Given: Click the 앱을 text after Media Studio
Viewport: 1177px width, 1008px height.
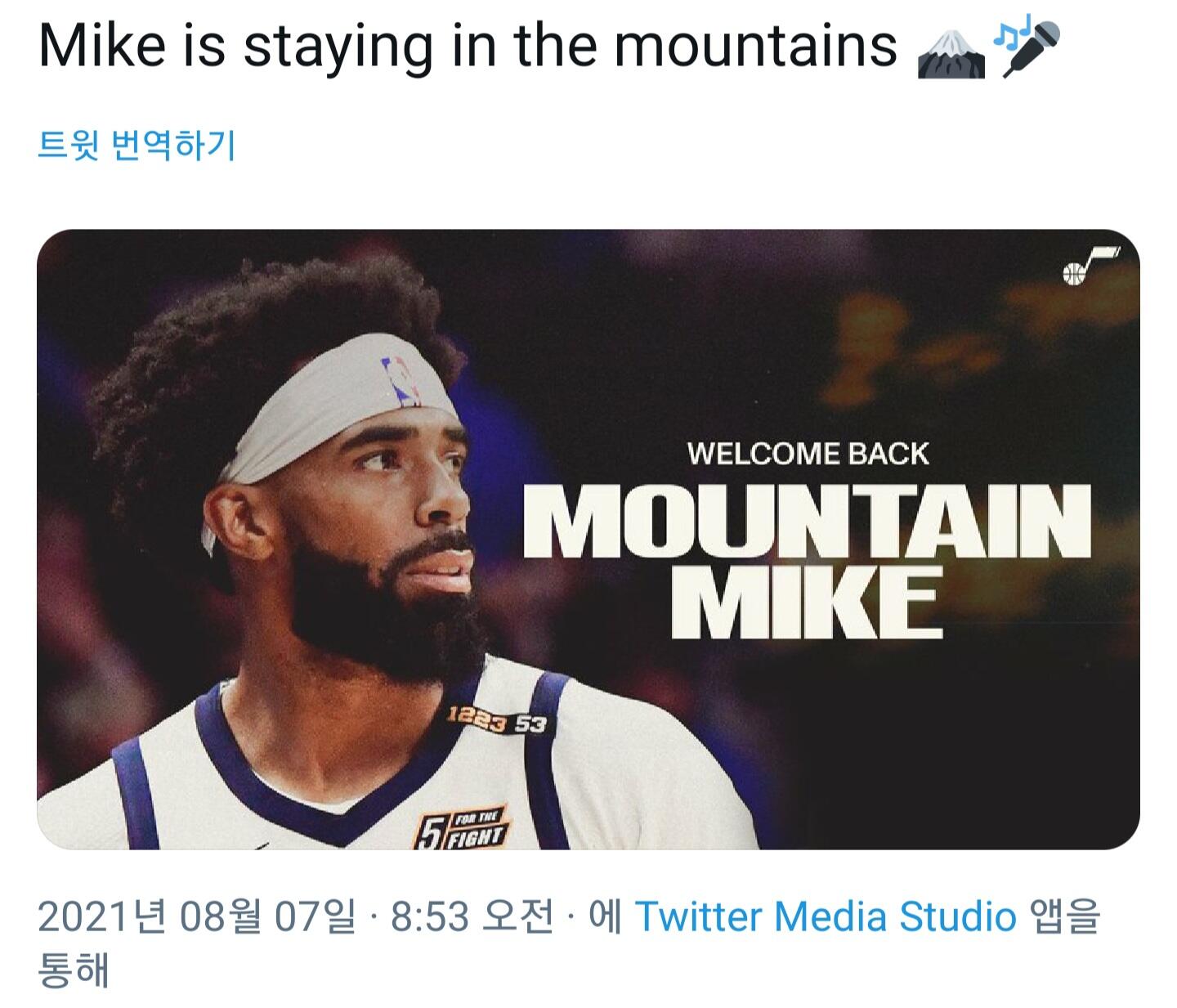Looking at the screenshot, I should (1067, 916).
